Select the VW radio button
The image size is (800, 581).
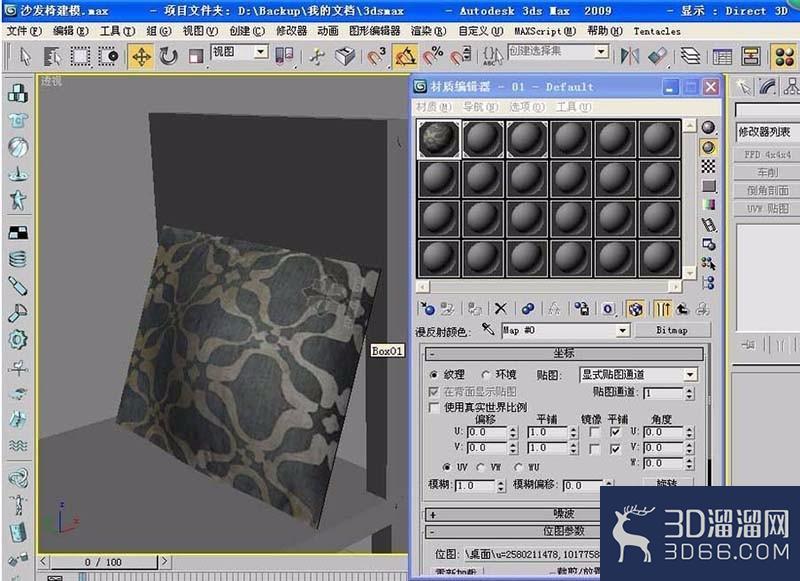[481, 467]
